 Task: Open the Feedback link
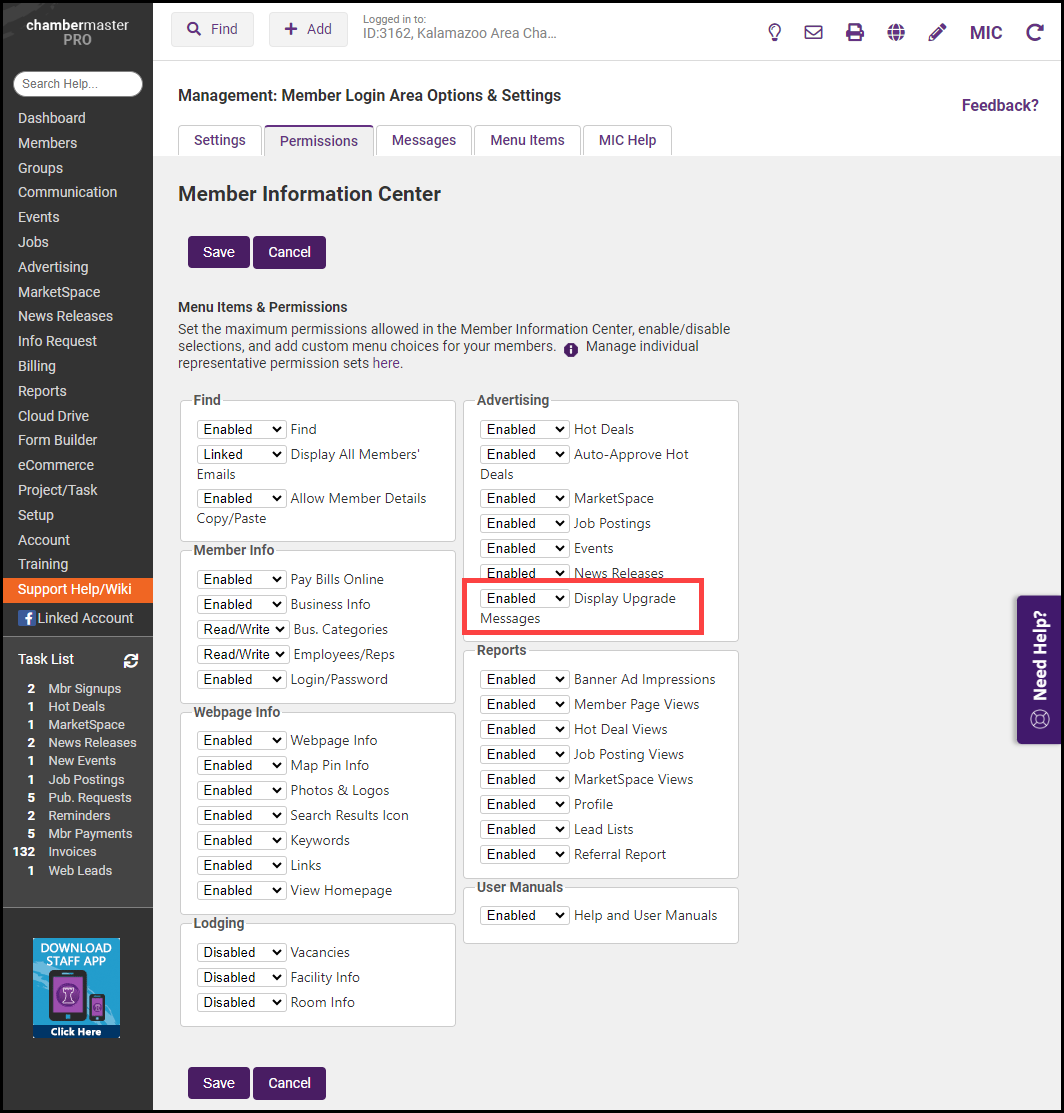click(999, 105)
